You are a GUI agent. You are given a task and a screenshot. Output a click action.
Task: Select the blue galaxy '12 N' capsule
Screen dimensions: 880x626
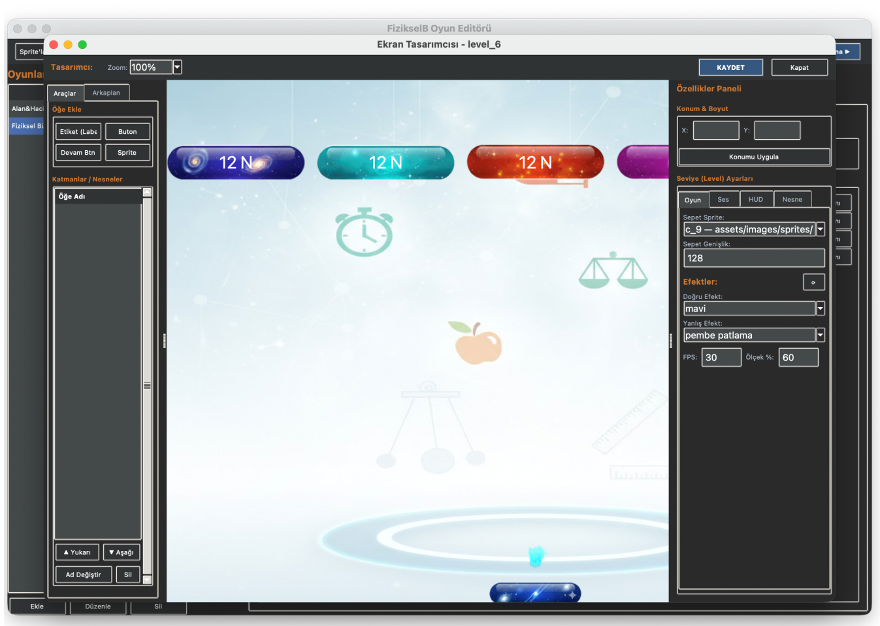click(x=235, y=162)
